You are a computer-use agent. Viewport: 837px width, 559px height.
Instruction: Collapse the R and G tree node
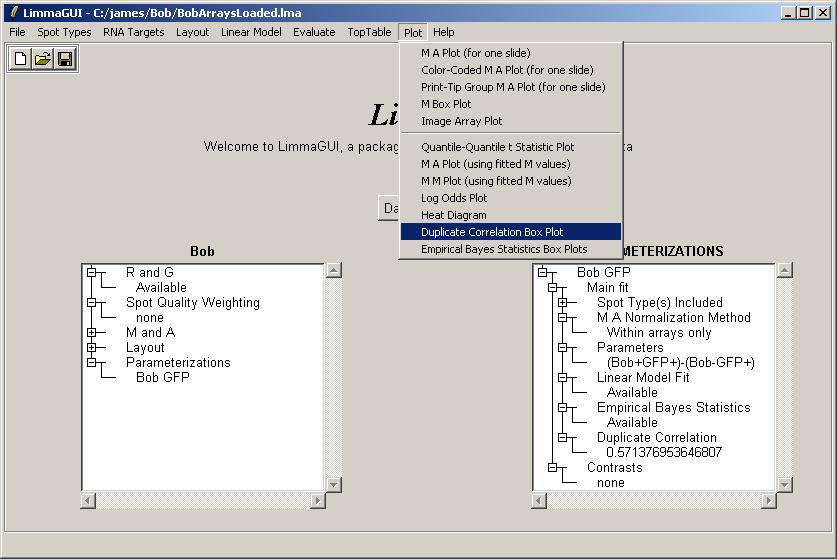pyautogui.click(x=91, y=272)
